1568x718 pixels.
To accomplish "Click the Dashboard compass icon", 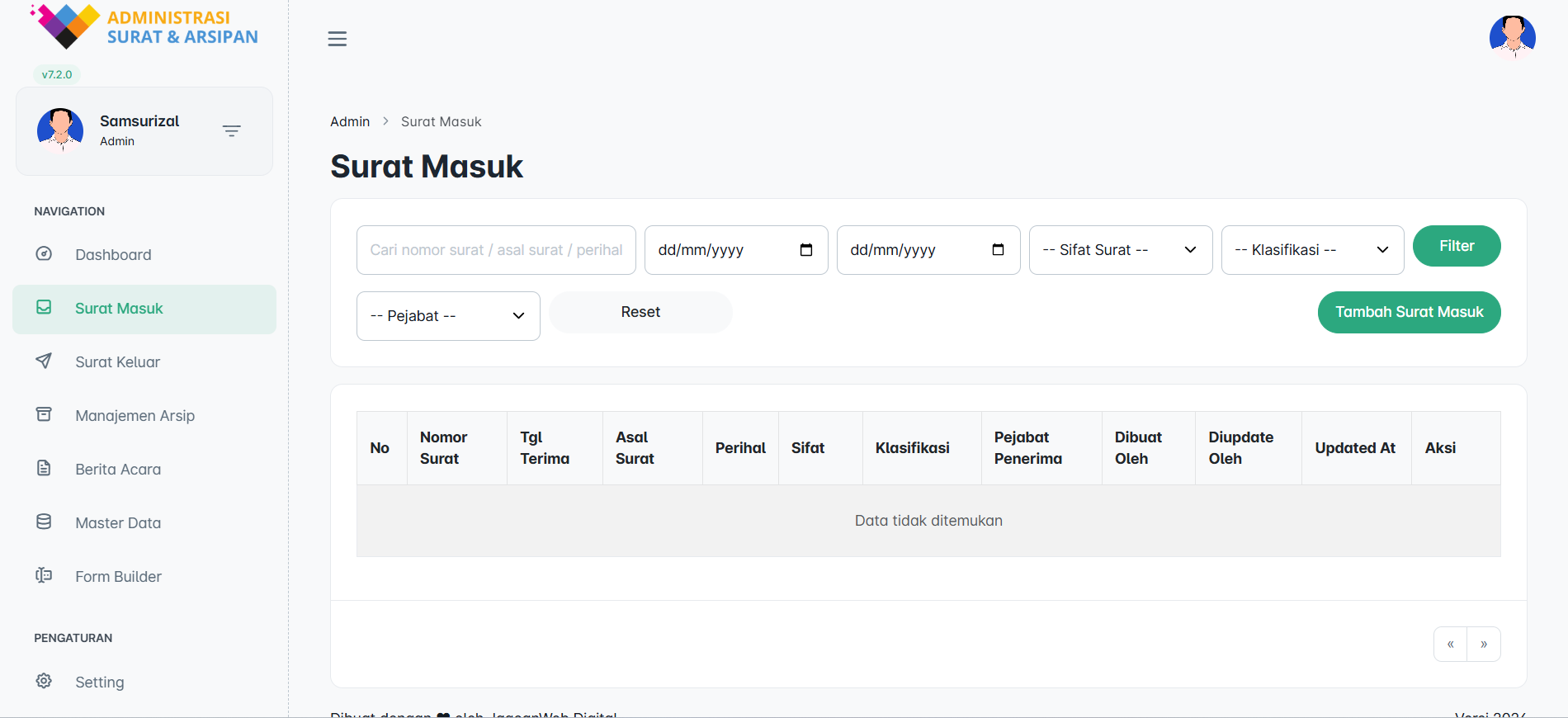I will (44, 254).
